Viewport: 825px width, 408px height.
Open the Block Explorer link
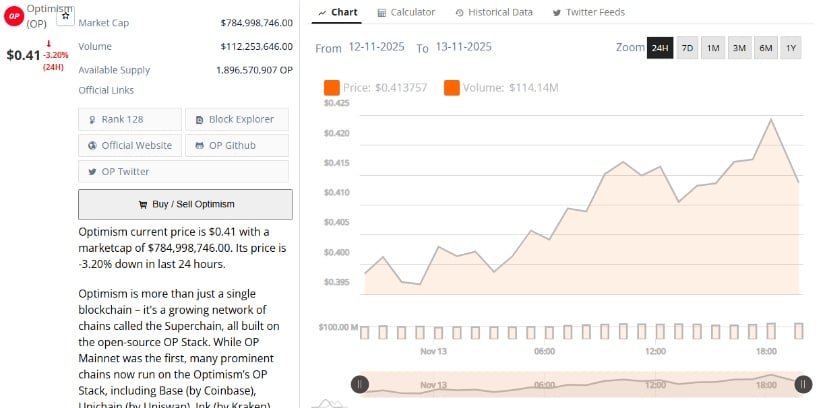235,119
